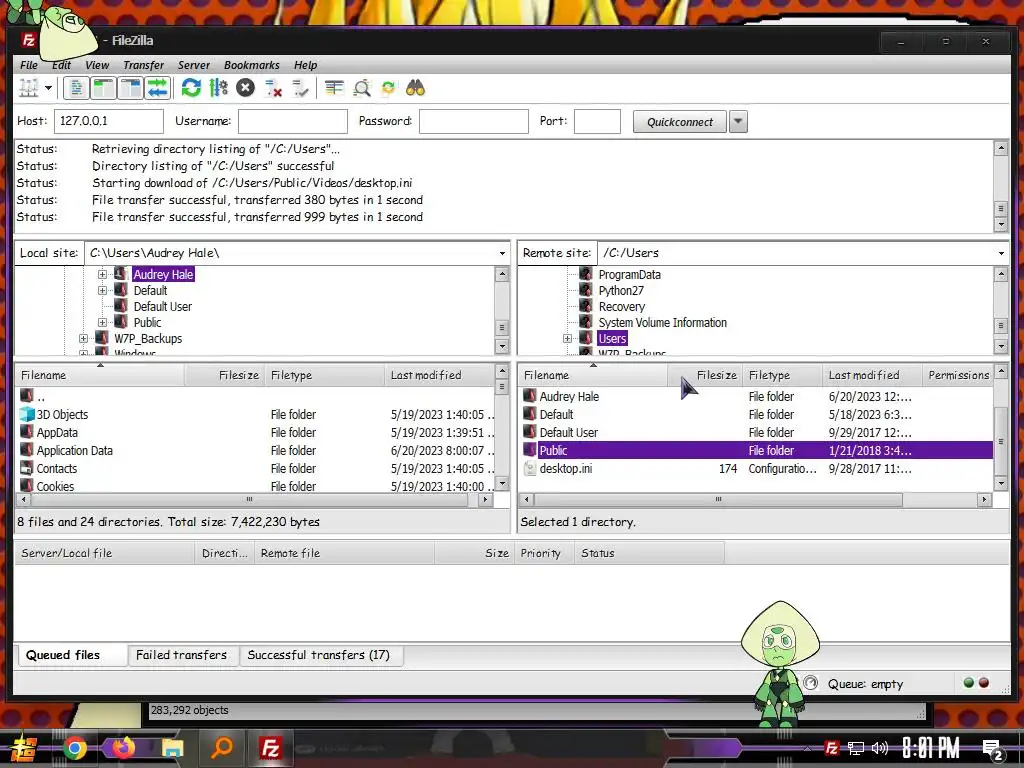Open the Site Manager dropdown arrow
This screenshot has width=1024, height=768.
(x=48, y=88)
